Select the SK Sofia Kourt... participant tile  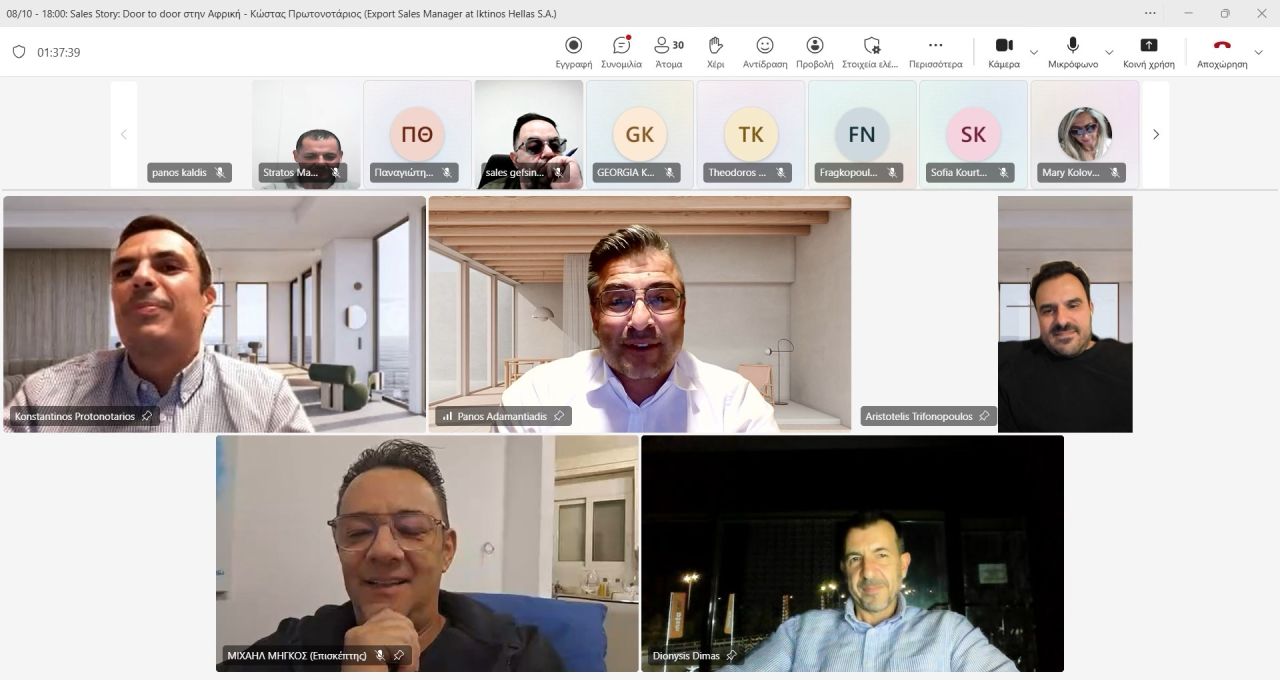(973, 134)
